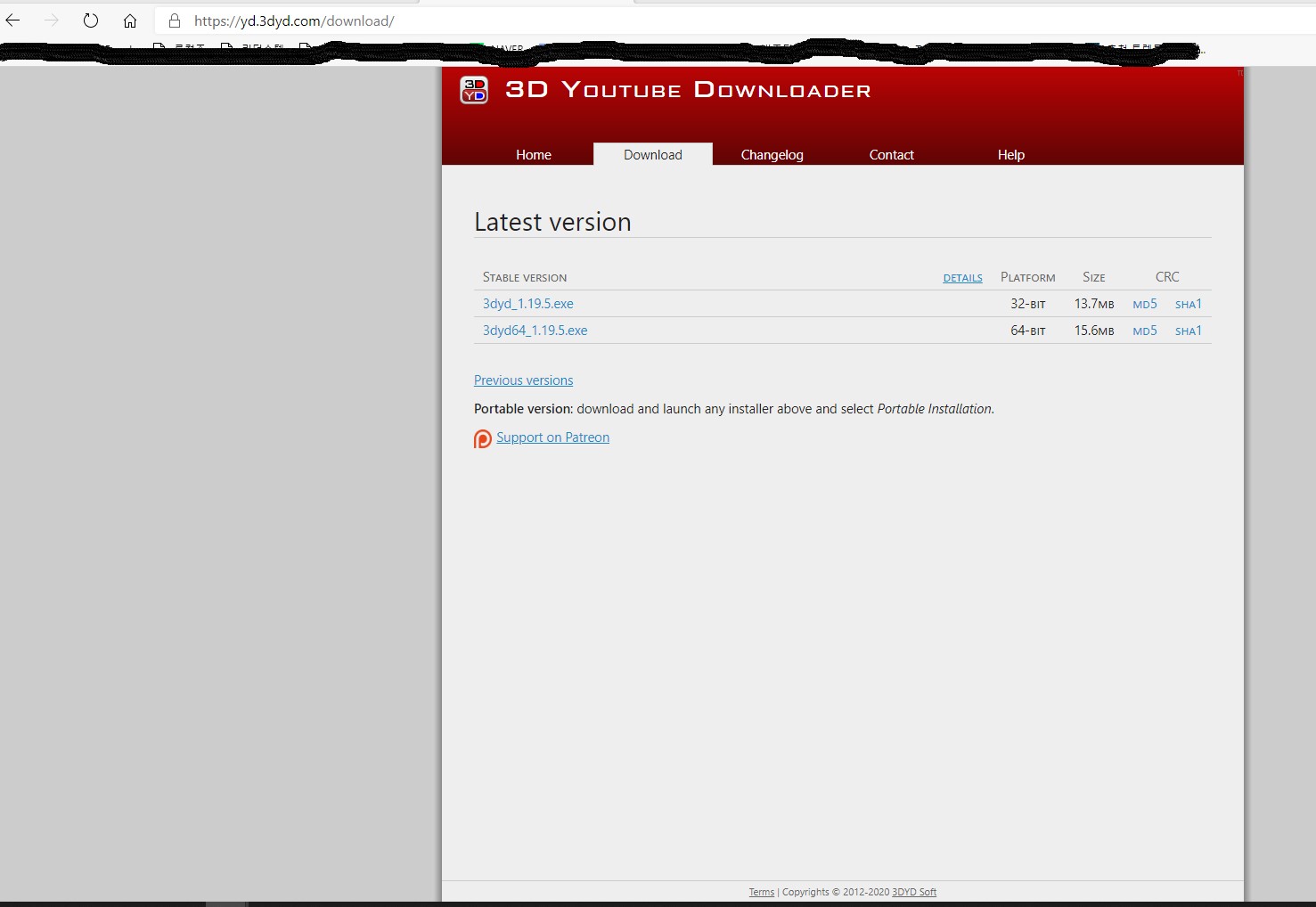
Task: Go back using the browser back arrow
Action: click(12, 20)
